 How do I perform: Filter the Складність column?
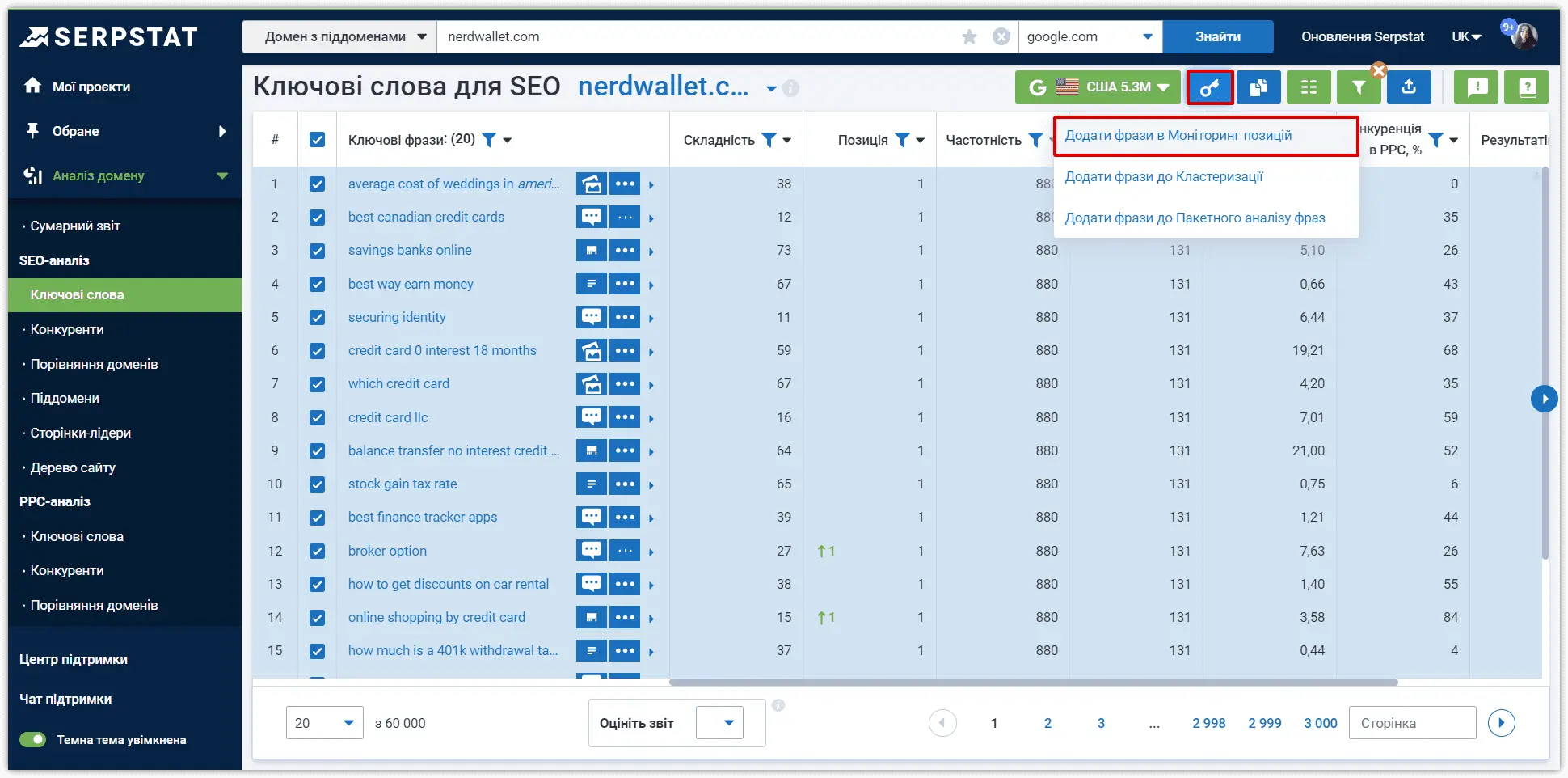click(769, 140)
